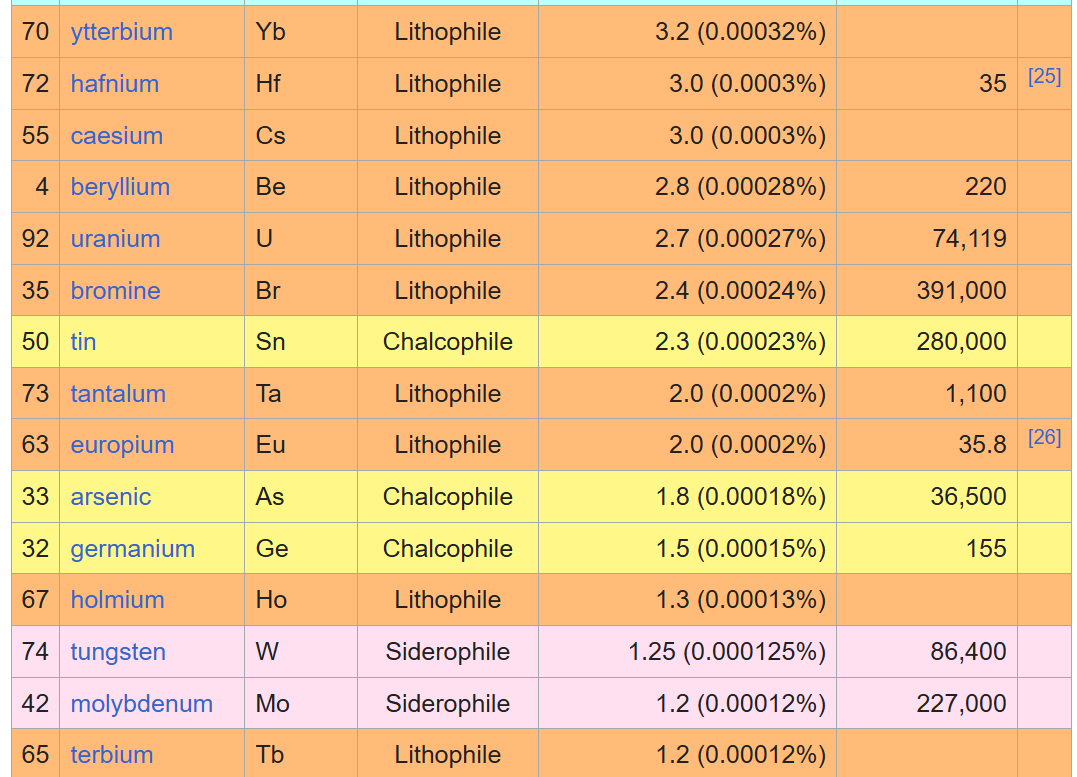Screen dimensions: 1077x777
Task: Select abundance value '2.4 (0.00024%)'
Action: (x=740, y=291)
